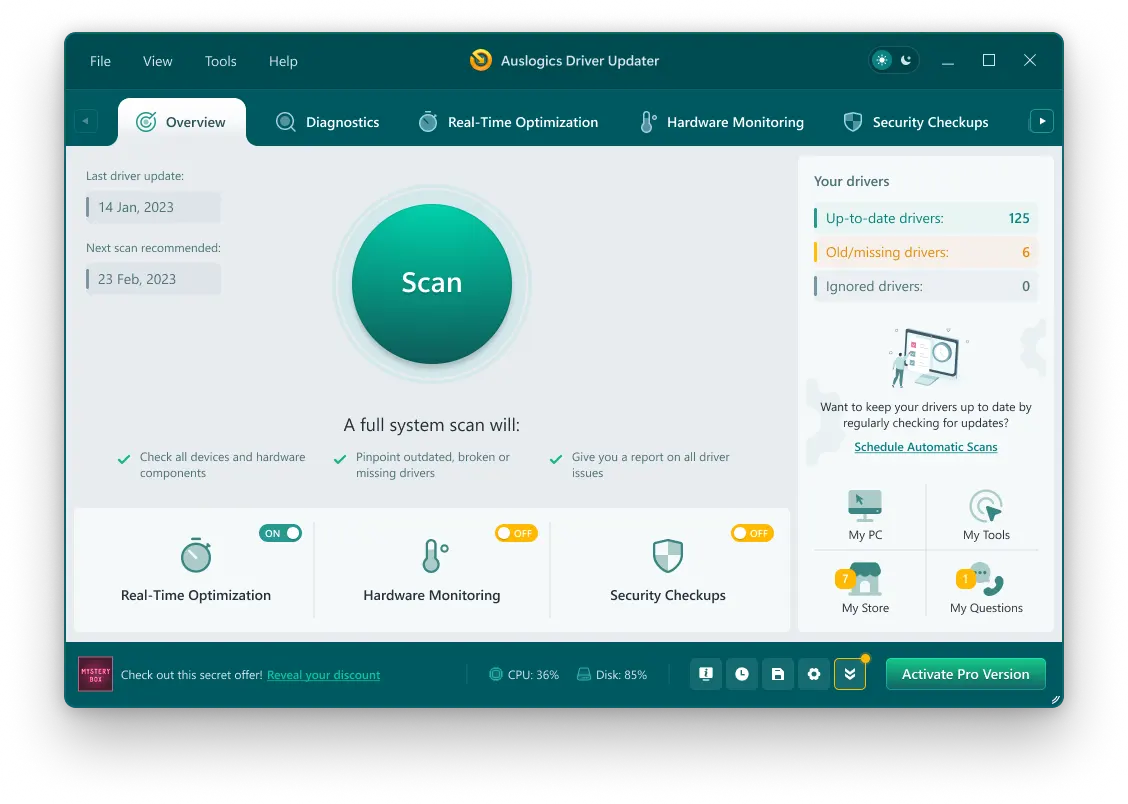The width and height of the screenshot is (1128, 804).
Task: Turn off the Real-Time Optimization ON switch
Action: tap(281, 533)
